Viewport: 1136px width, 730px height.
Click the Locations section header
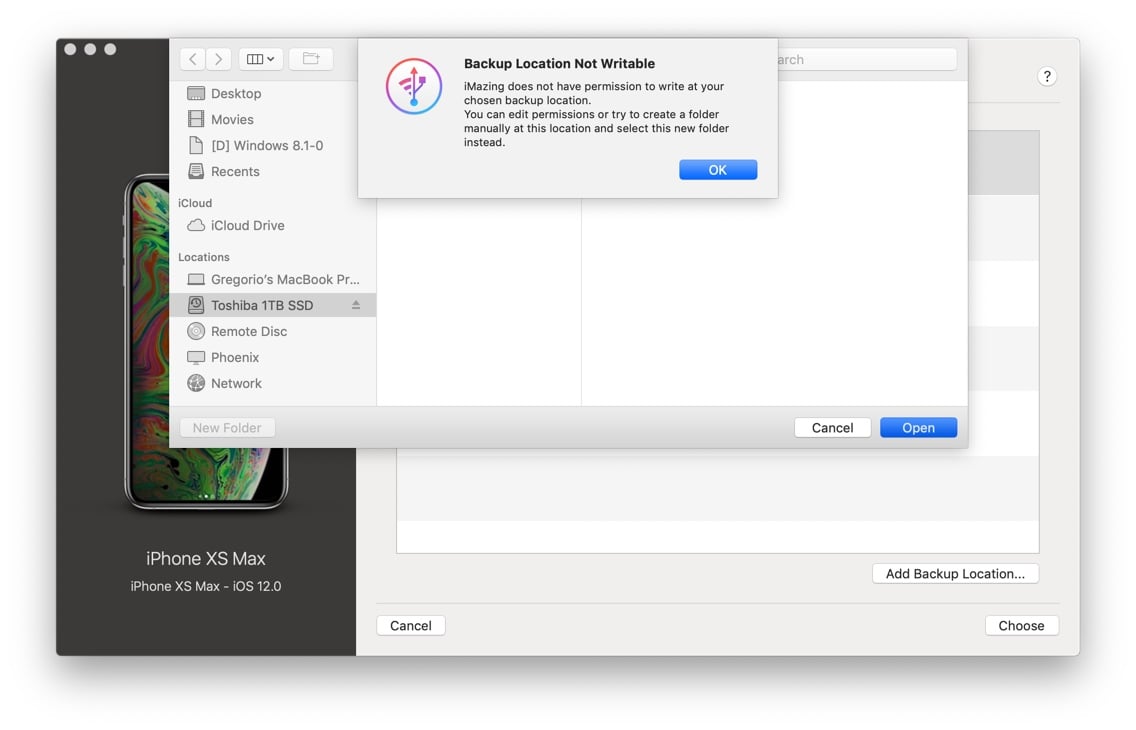204,257
